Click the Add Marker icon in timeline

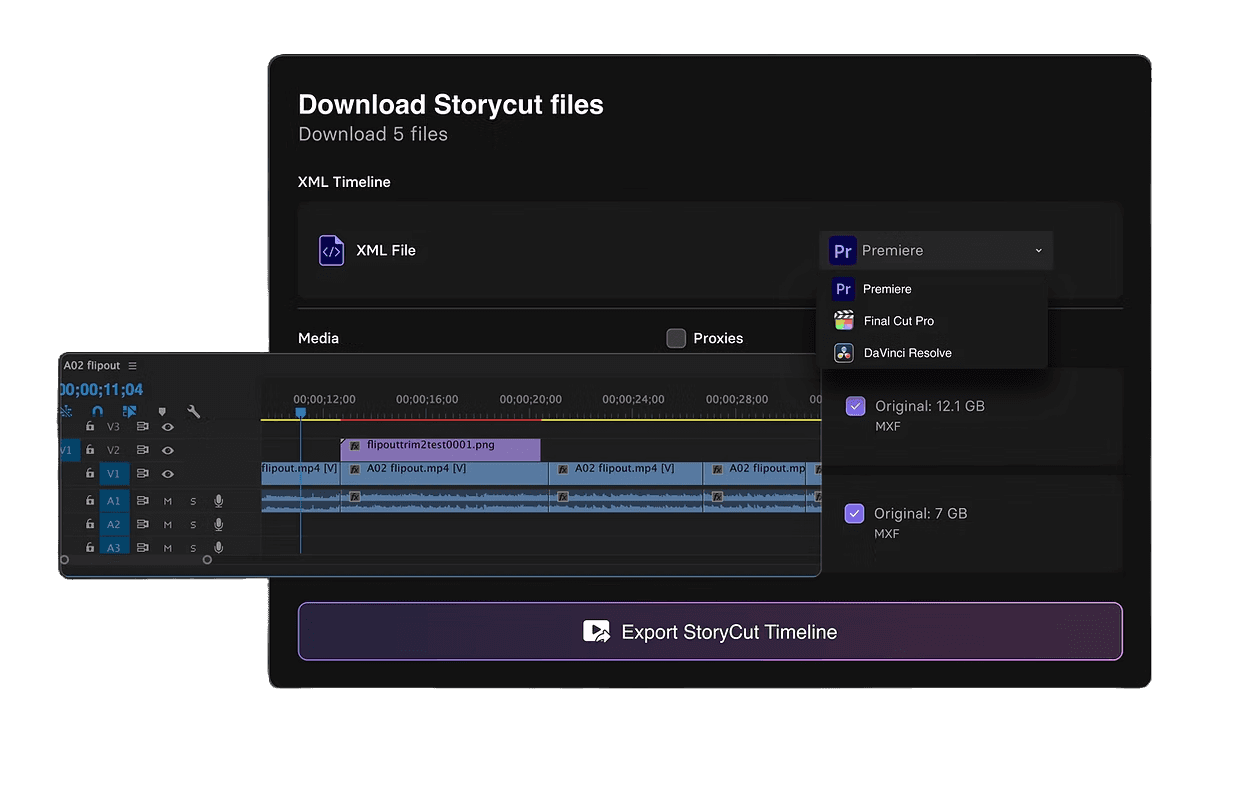pos(162,411)
